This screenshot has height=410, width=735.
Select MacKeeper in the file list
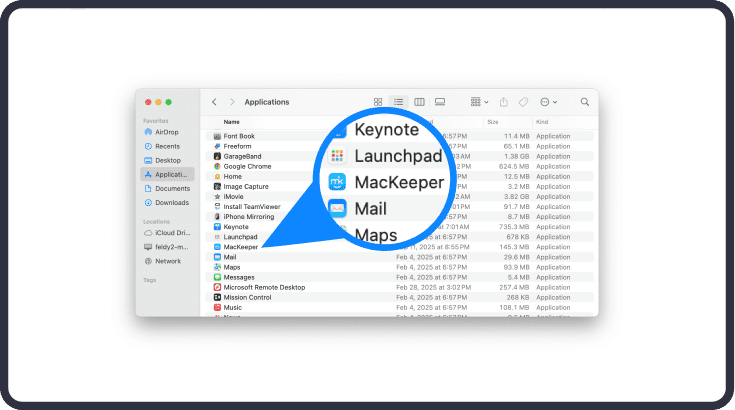tap(241, 246)
